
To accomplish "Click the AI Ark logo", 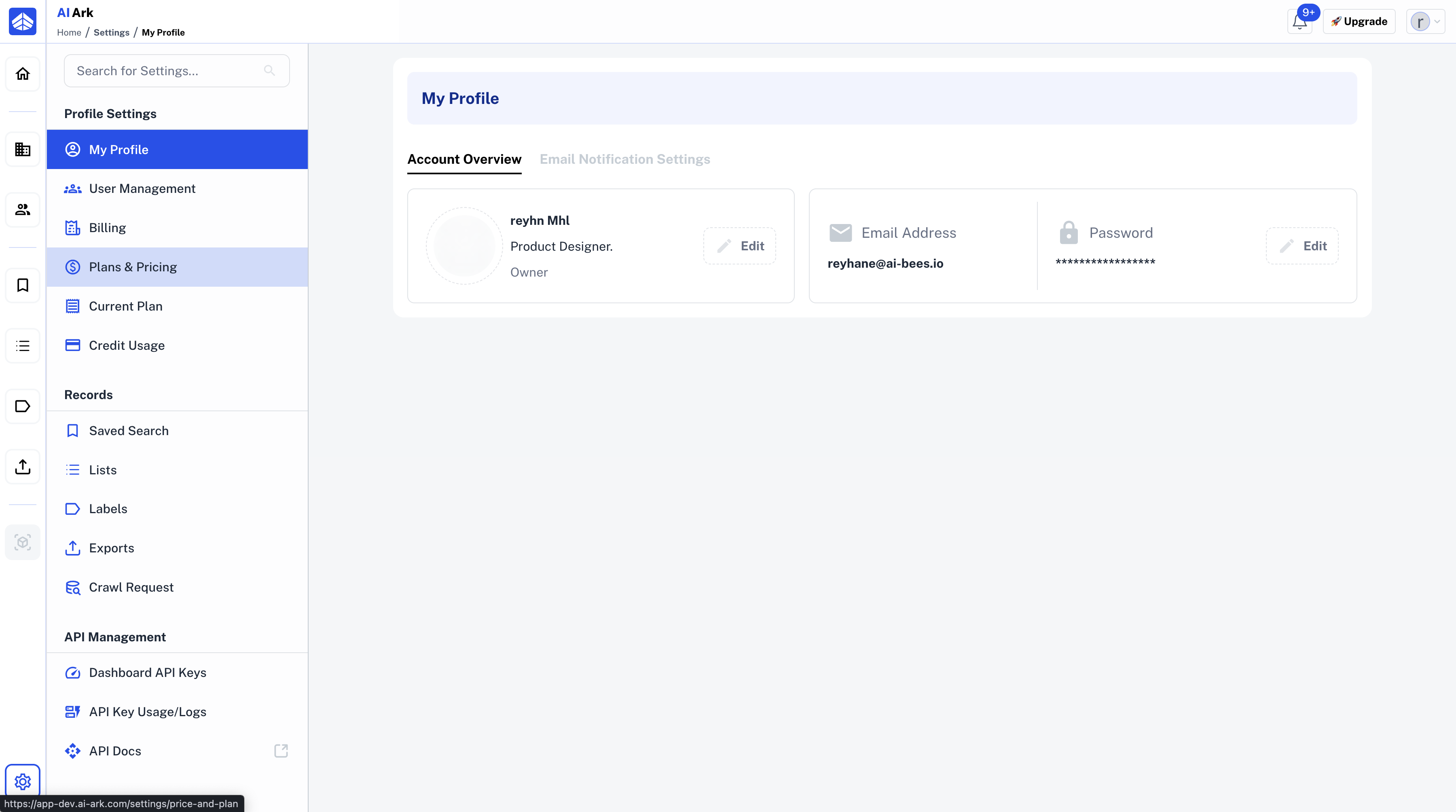I will tap(23, 21).
